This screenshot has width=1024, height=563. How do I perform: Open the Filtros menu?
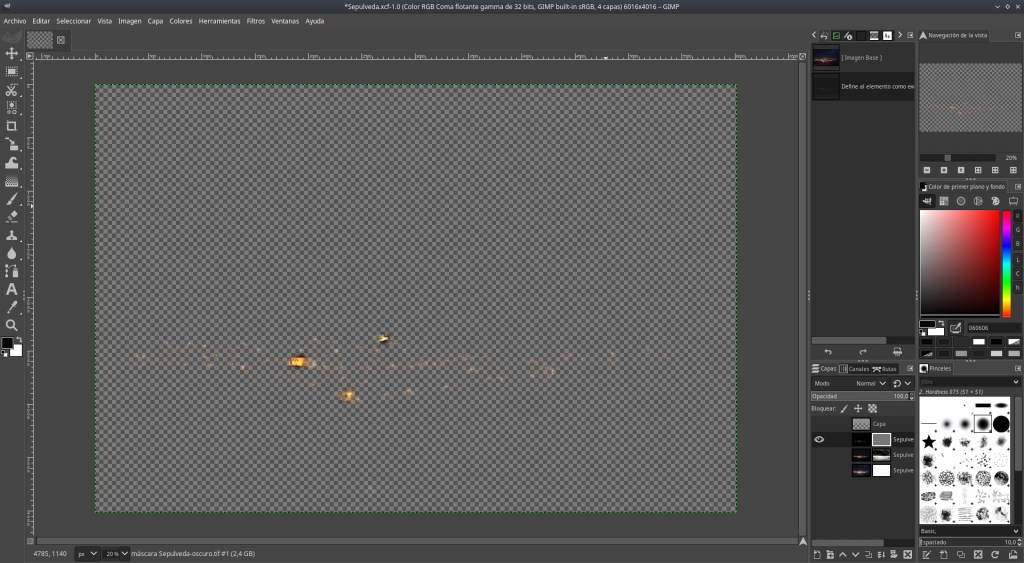click(x=255, y=21)
